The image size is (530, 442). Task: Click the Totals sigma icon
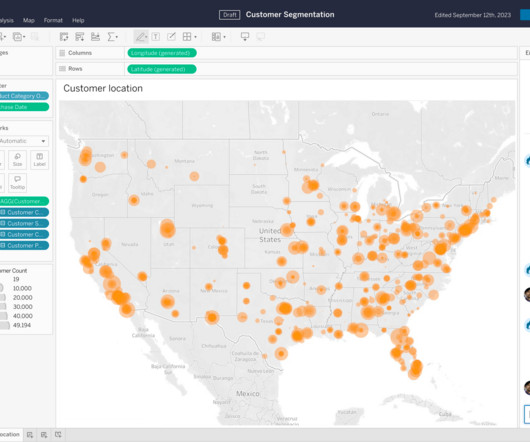click(111, 36)
